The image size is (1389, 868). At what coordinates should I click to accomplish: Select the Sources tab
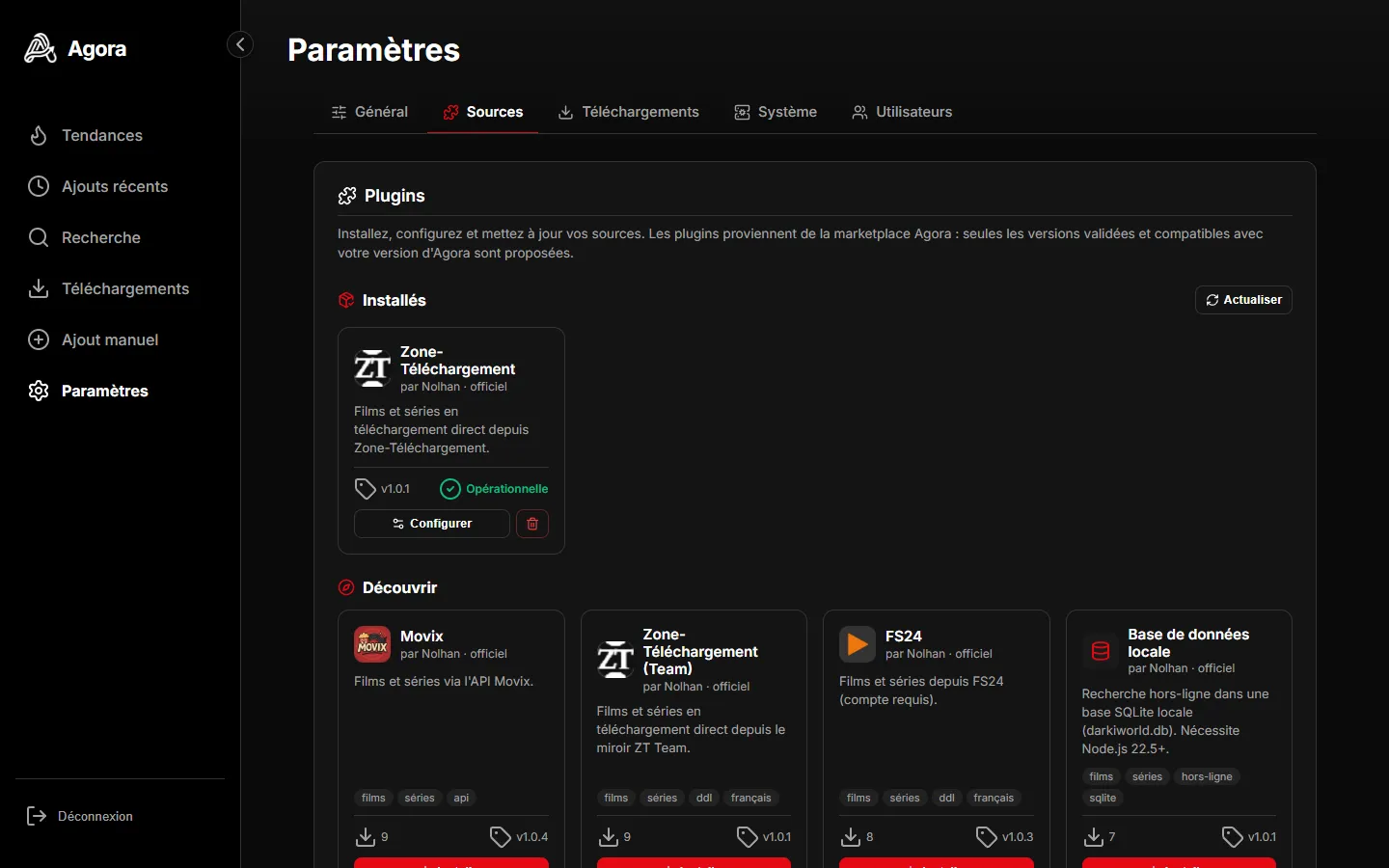tap(482, 112)
